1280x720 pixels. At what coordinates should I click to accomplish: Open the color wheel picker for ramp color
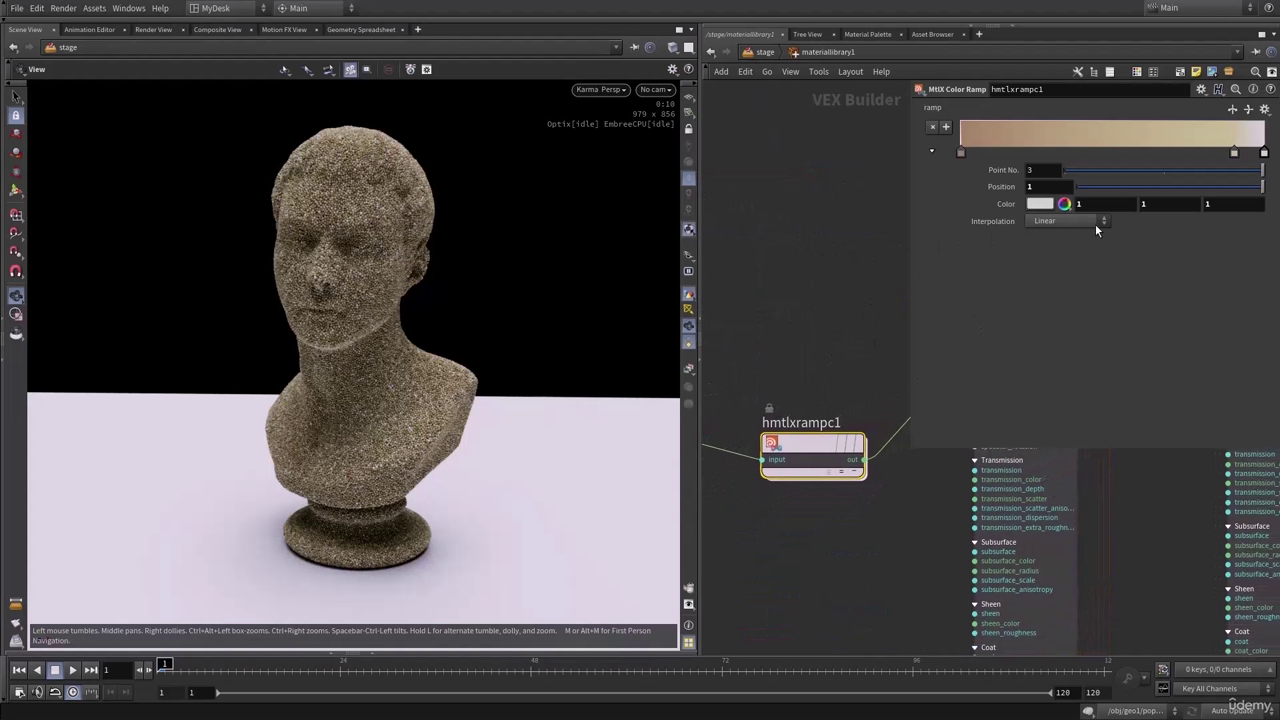tap(1064, 204)
